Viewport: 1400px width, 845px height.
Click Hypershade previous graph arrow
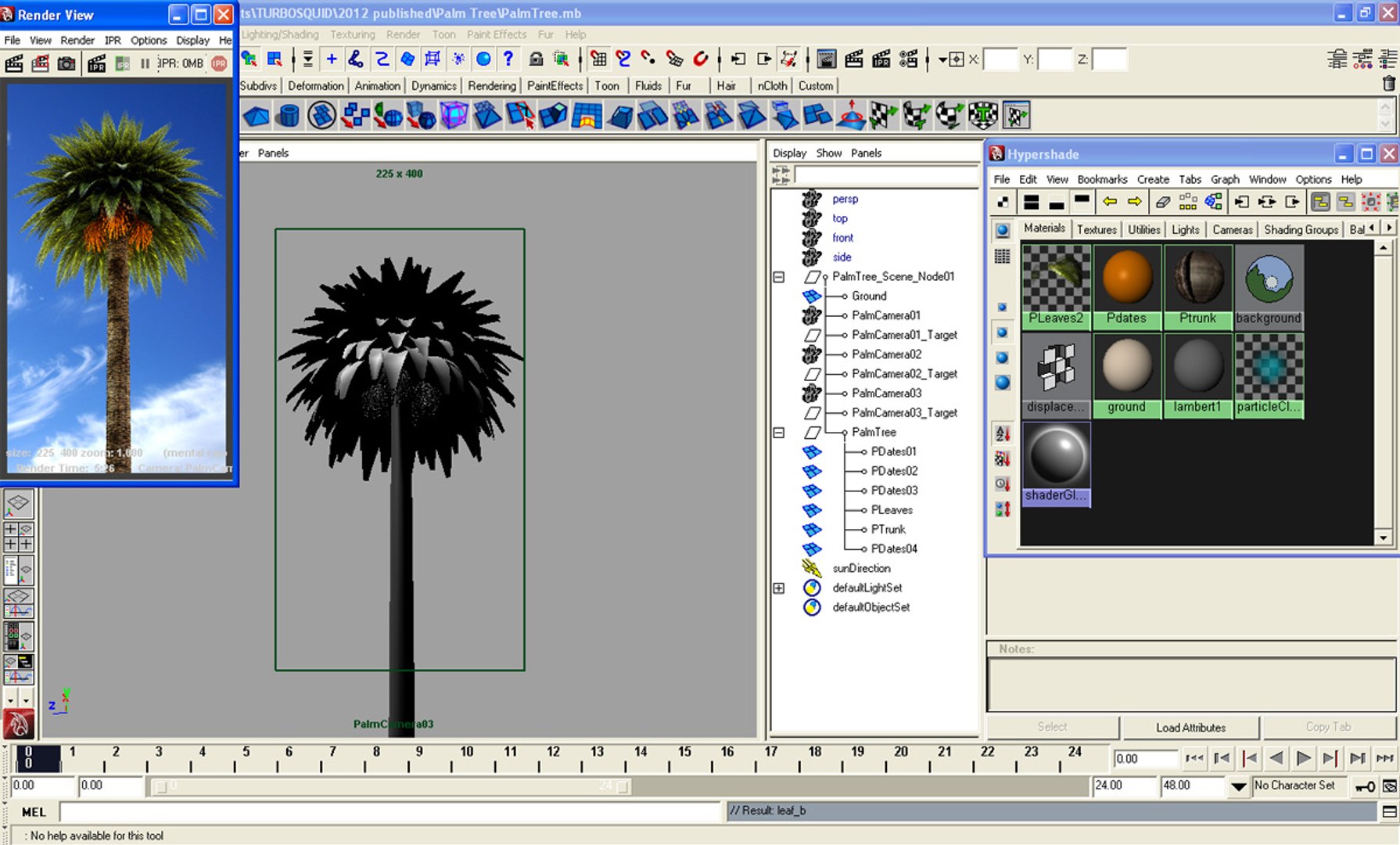tap(1110, 202)
